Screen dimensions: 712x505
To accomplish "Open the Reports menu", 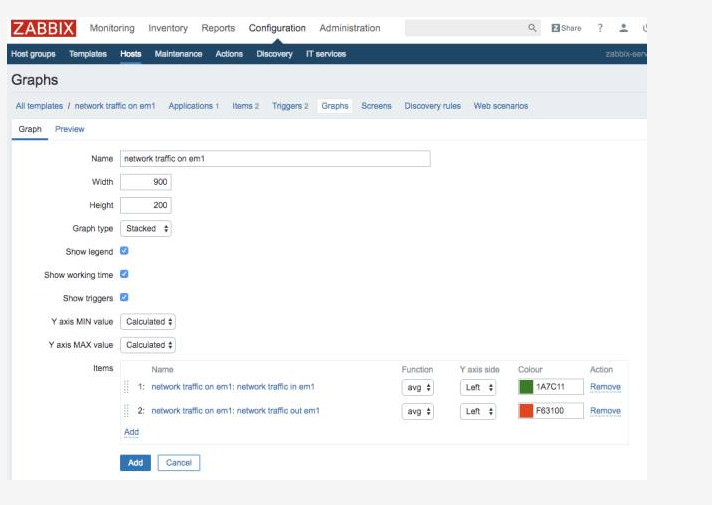I will point(218,28).
